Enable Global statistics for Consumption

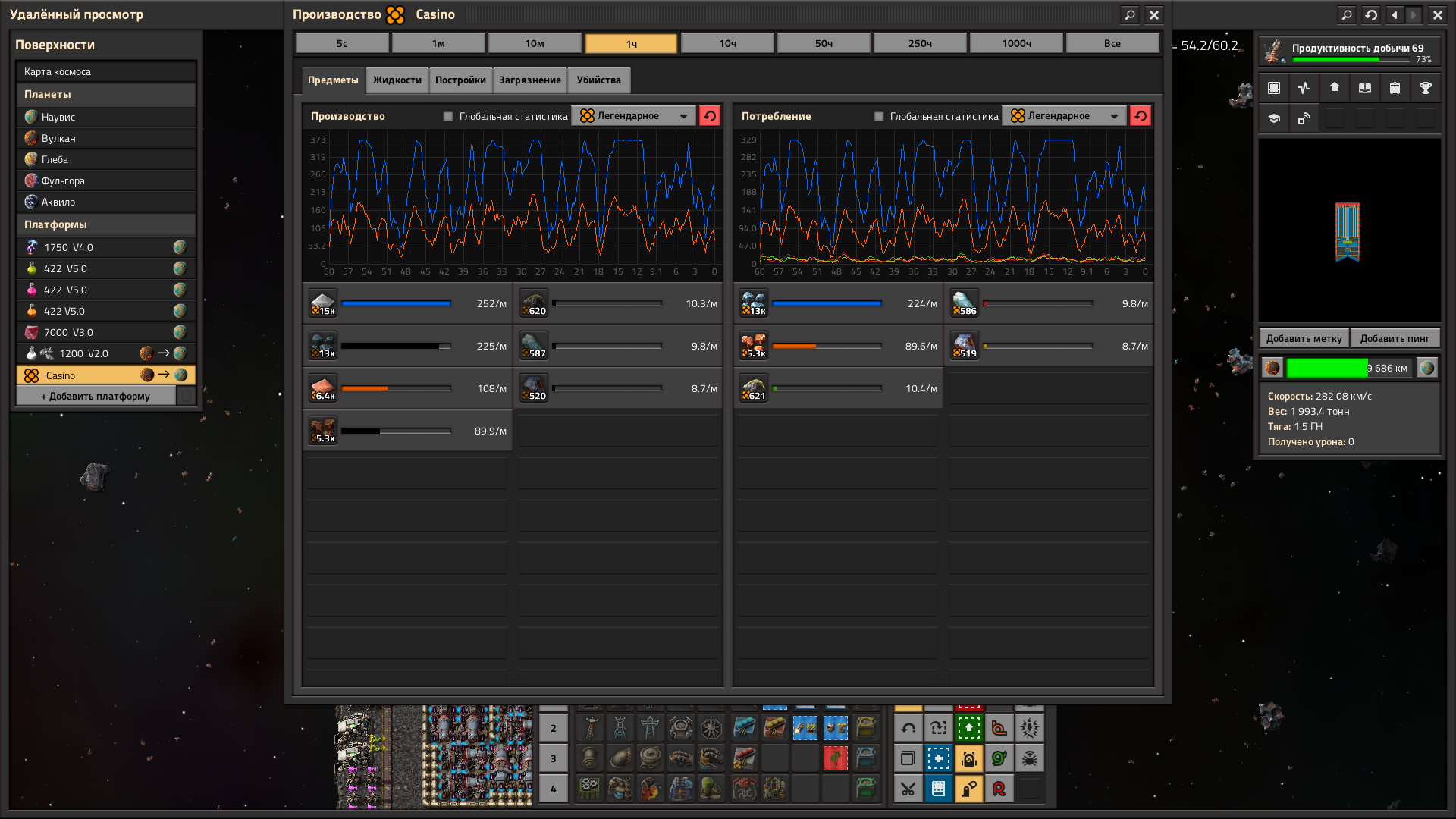point(879,117)
